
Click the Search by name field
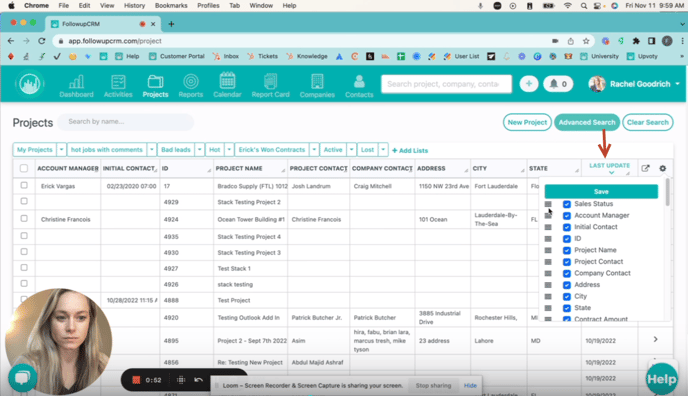[125, 122]
